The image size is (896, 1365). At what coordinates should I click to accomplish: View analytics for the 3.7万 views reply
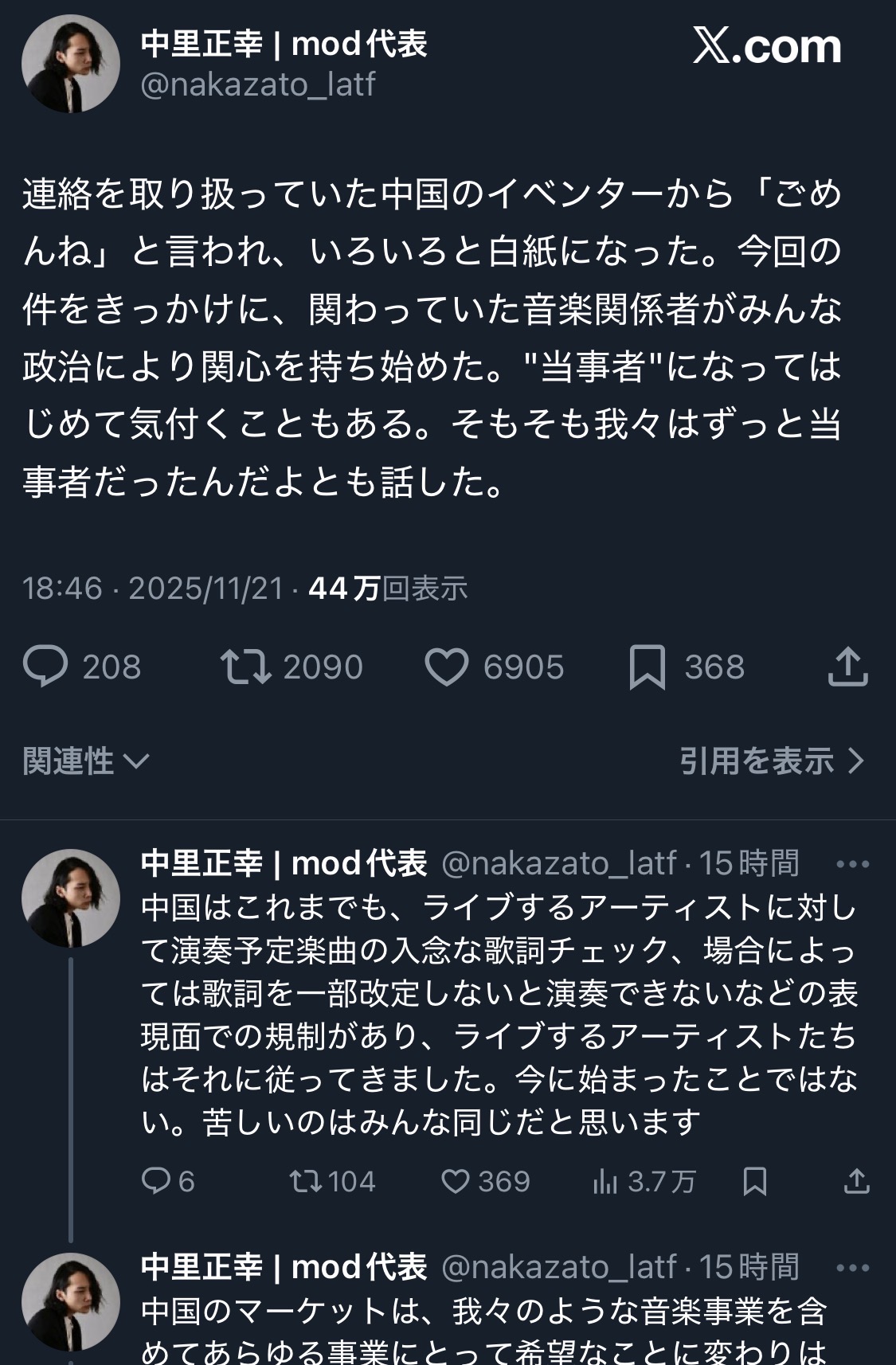click(x=605, y=1181)
